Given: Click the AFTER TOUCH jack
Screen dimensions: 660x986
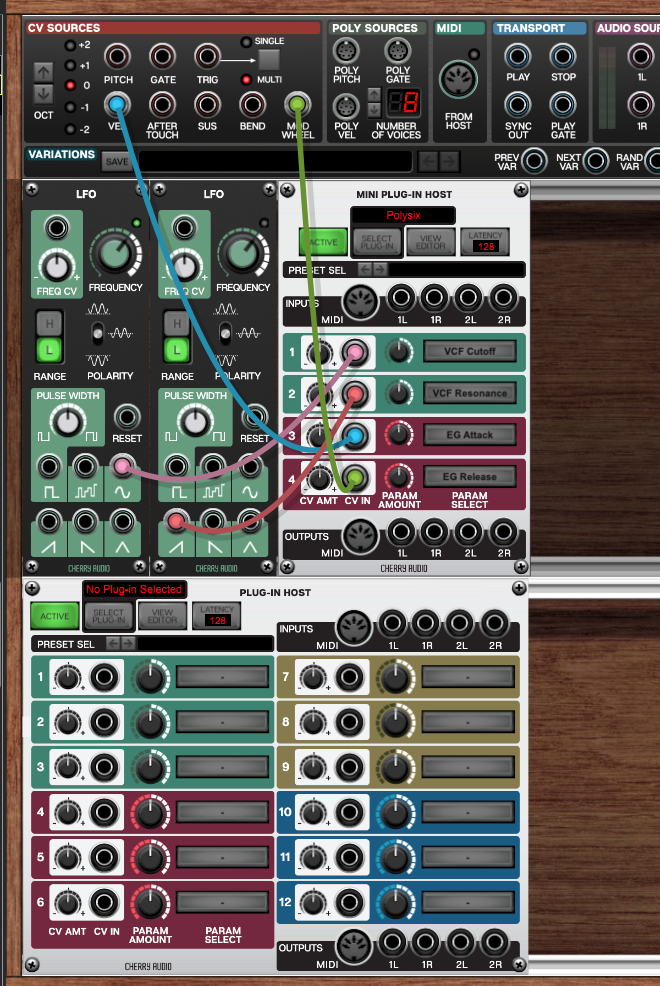Looking at the screenshot, I should (162, 104).
